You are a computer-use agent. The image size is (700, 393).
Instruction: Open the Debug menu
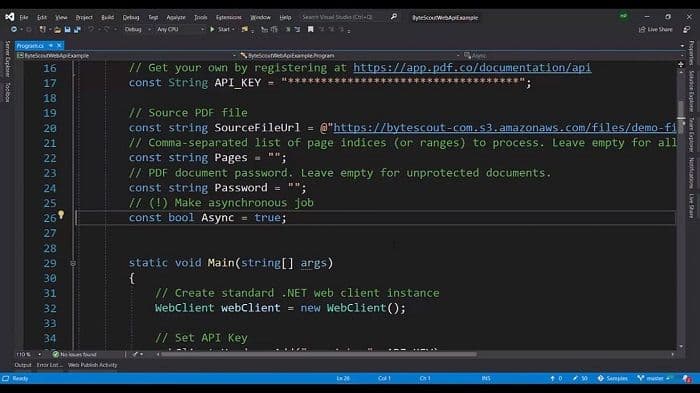(x=131, y=17)
